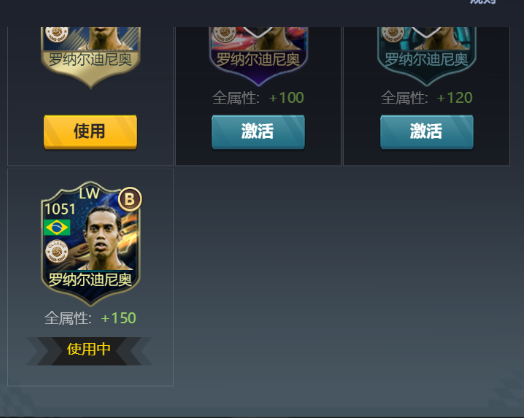
Task: Select Ronaldinho's portrait on the blue card
Action: pyautogui.click(x=102, y=238)
